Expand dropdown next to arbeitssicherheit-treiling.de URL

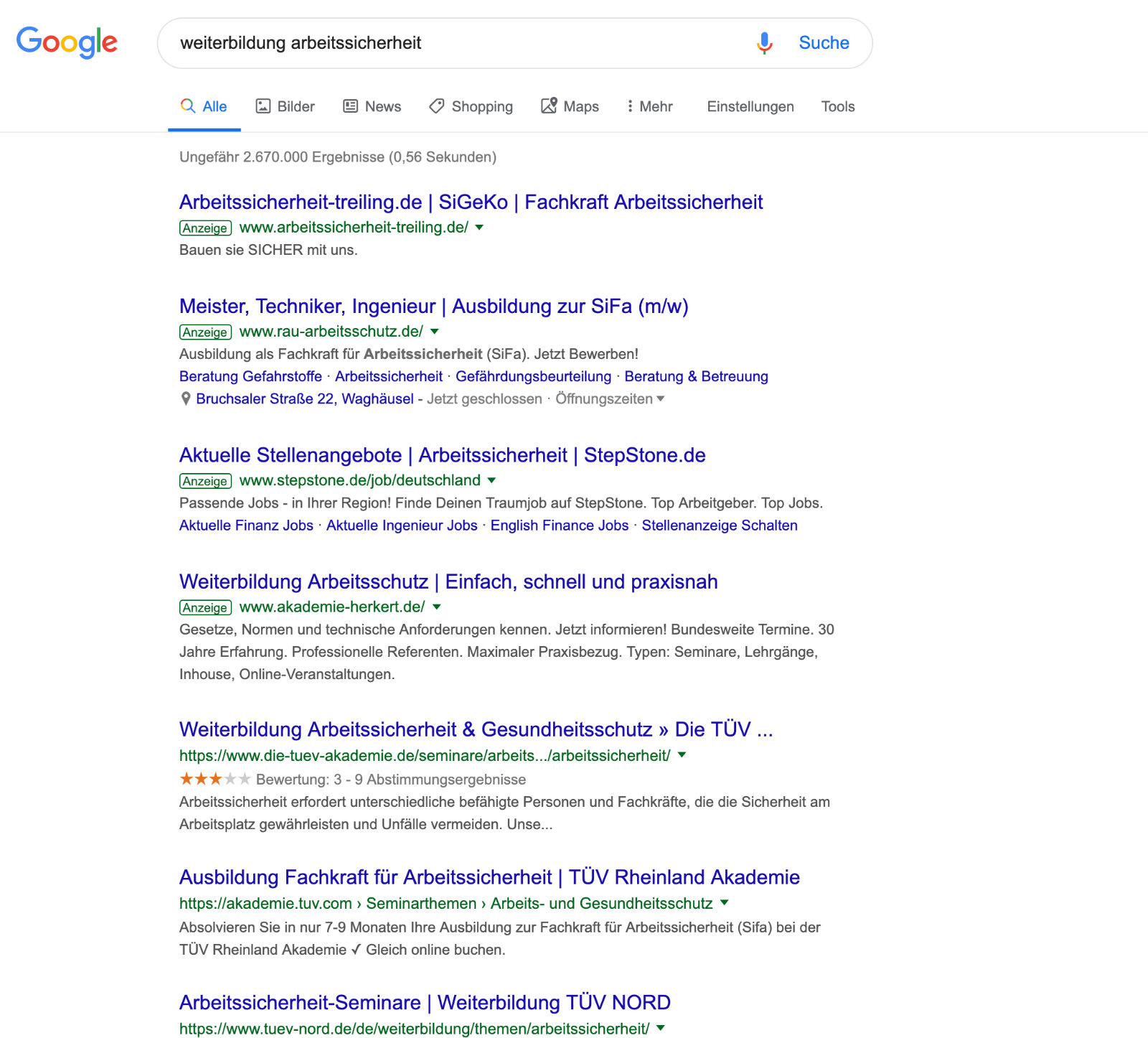[x=479, y=228]
